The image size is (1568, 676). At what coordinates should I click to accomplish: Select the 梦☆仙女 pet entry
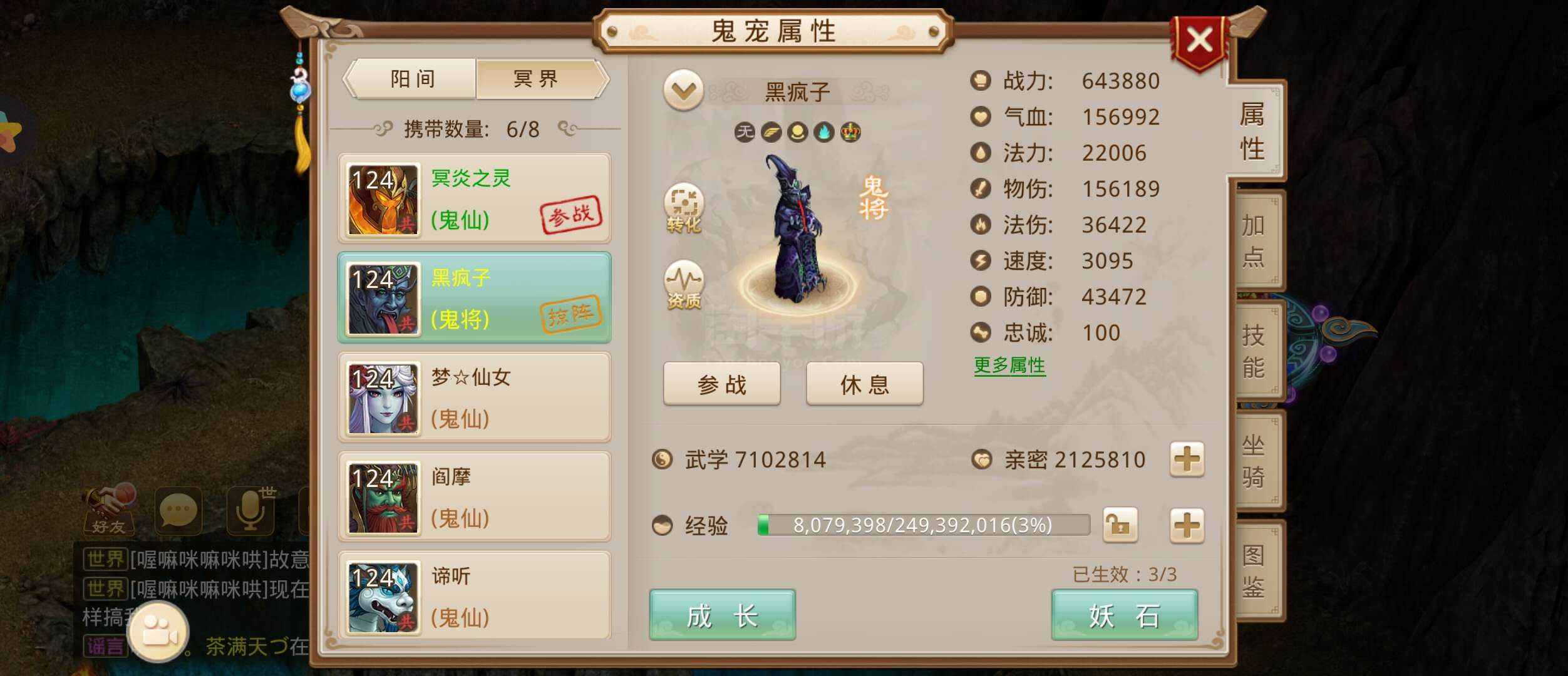[474, 397]
